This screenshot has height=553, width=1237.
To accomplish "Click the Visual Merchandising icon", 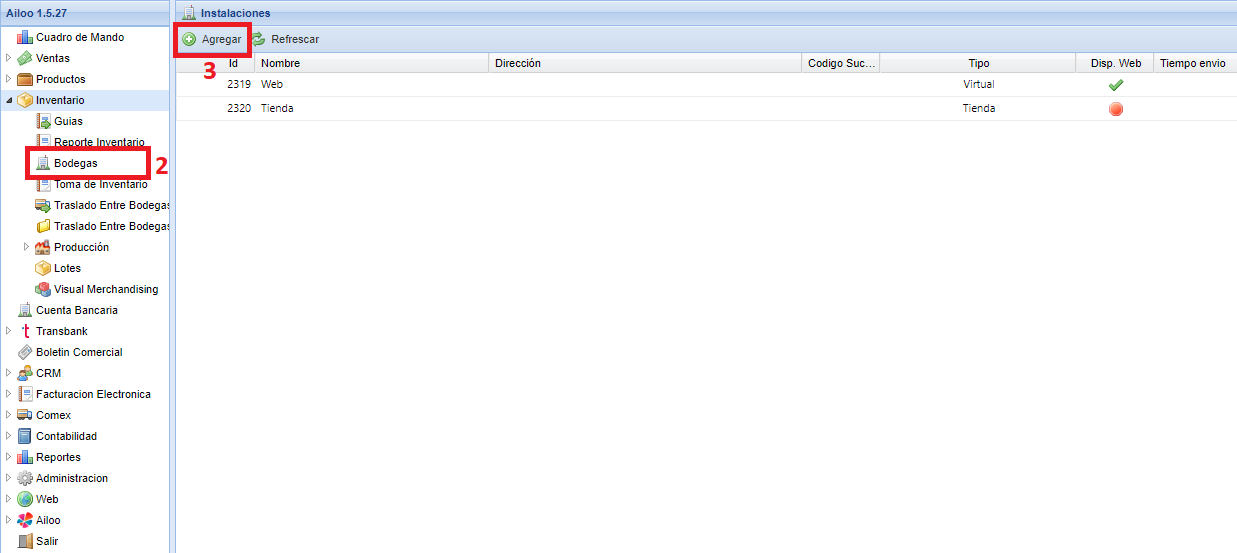I will (x=43, y=289).
